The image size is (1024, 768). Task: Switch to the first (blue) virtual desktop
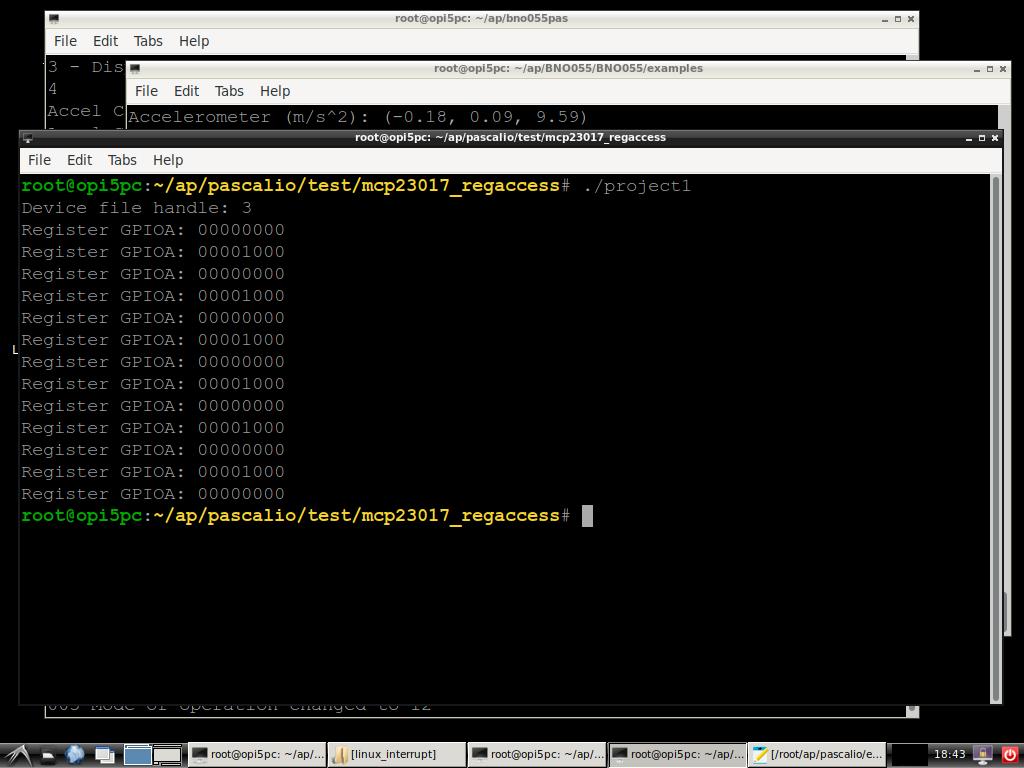[138, 755]
